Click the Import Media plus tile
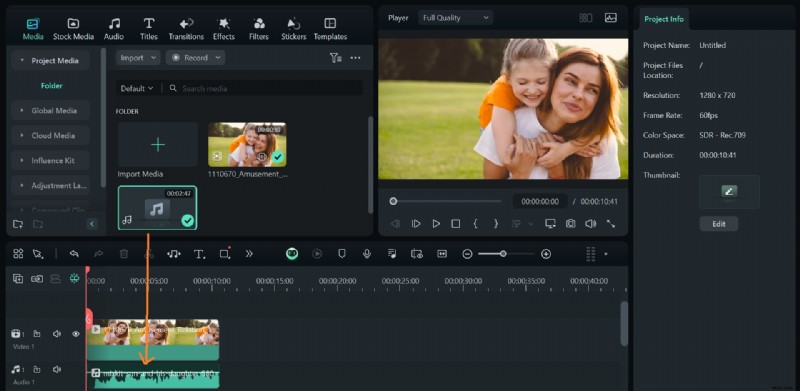Image resolution: width=800 pixels, height=391 pixels. (158, 145)
